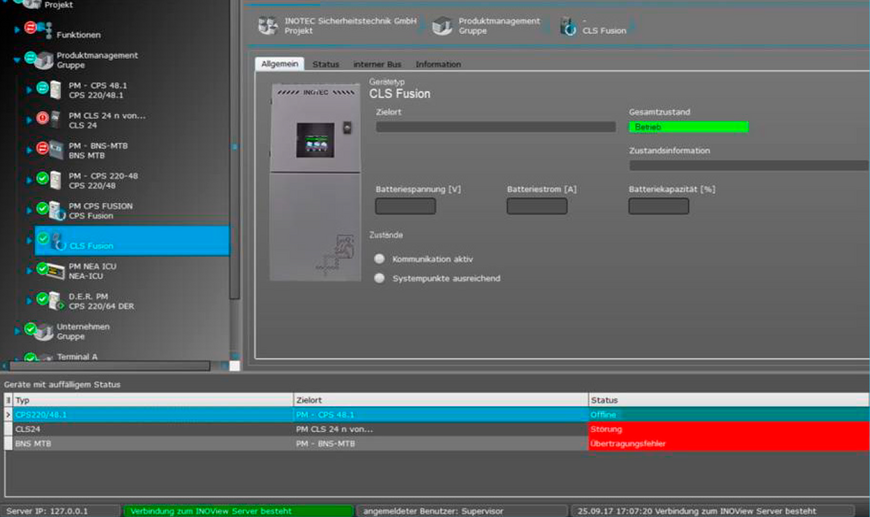This screenshot has height=517, width=870.
Task: Click the Funktionen icon in the tree
Action: [x=45, y=30]
